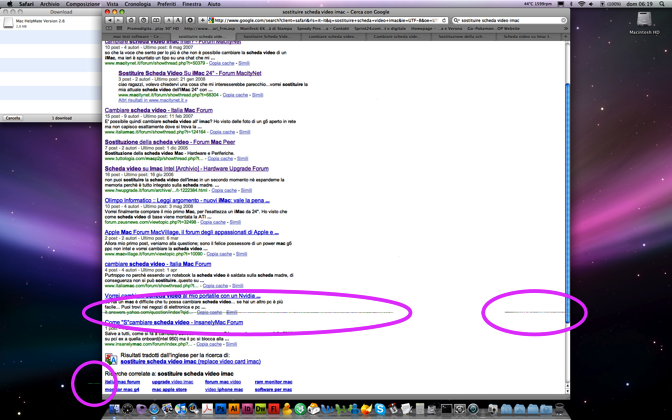Open the Preferiti menu

pyautogui.click(x=167, y=4)
